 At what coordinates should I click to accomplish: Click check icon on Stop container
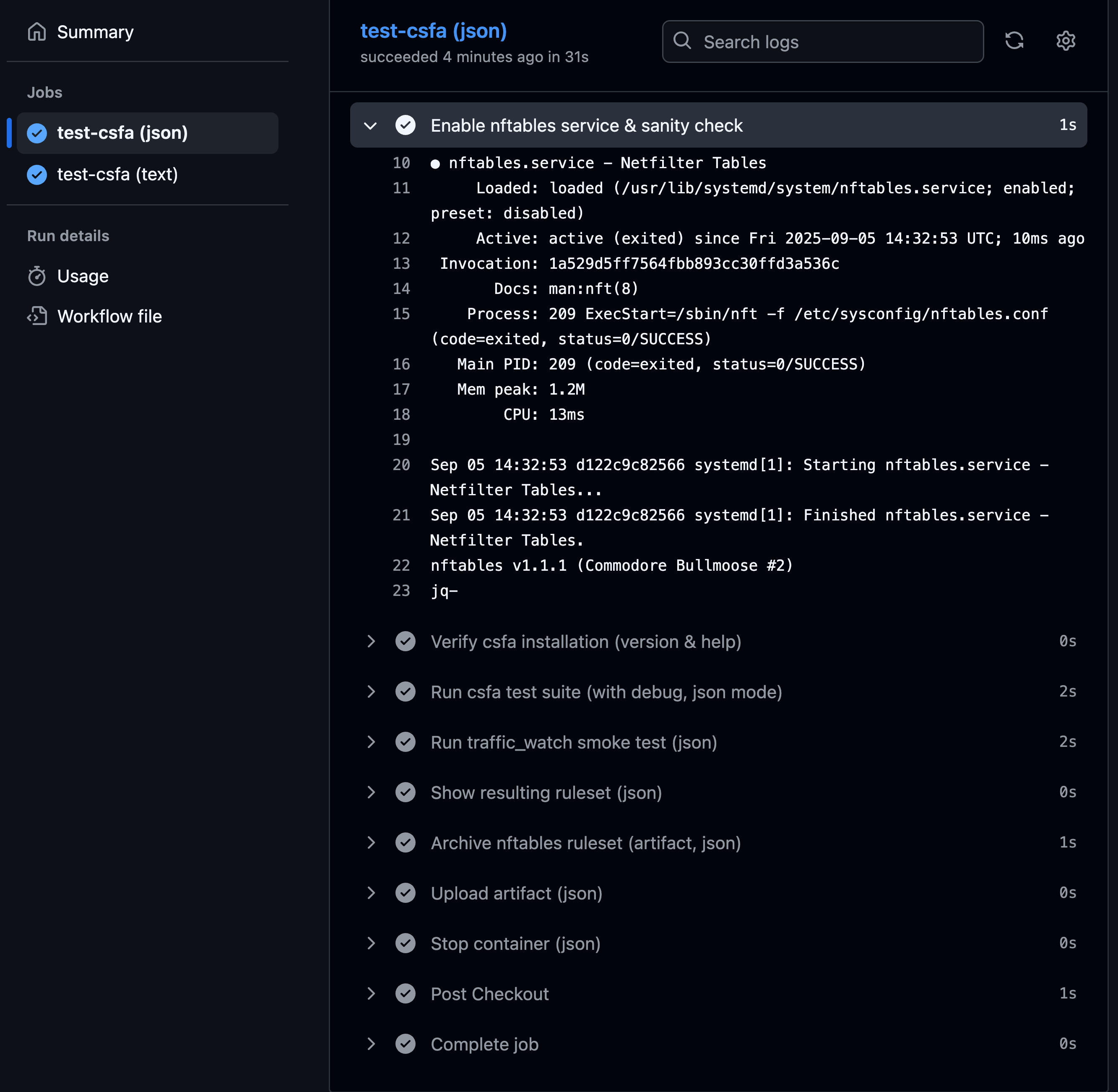point(406,944)
